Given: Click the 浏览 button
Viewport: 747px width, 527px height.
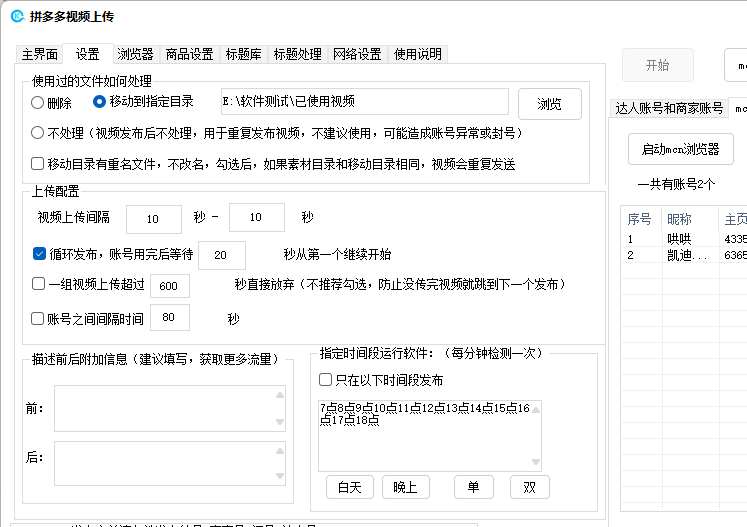Looking at the screenshot, I should [550, 104].
